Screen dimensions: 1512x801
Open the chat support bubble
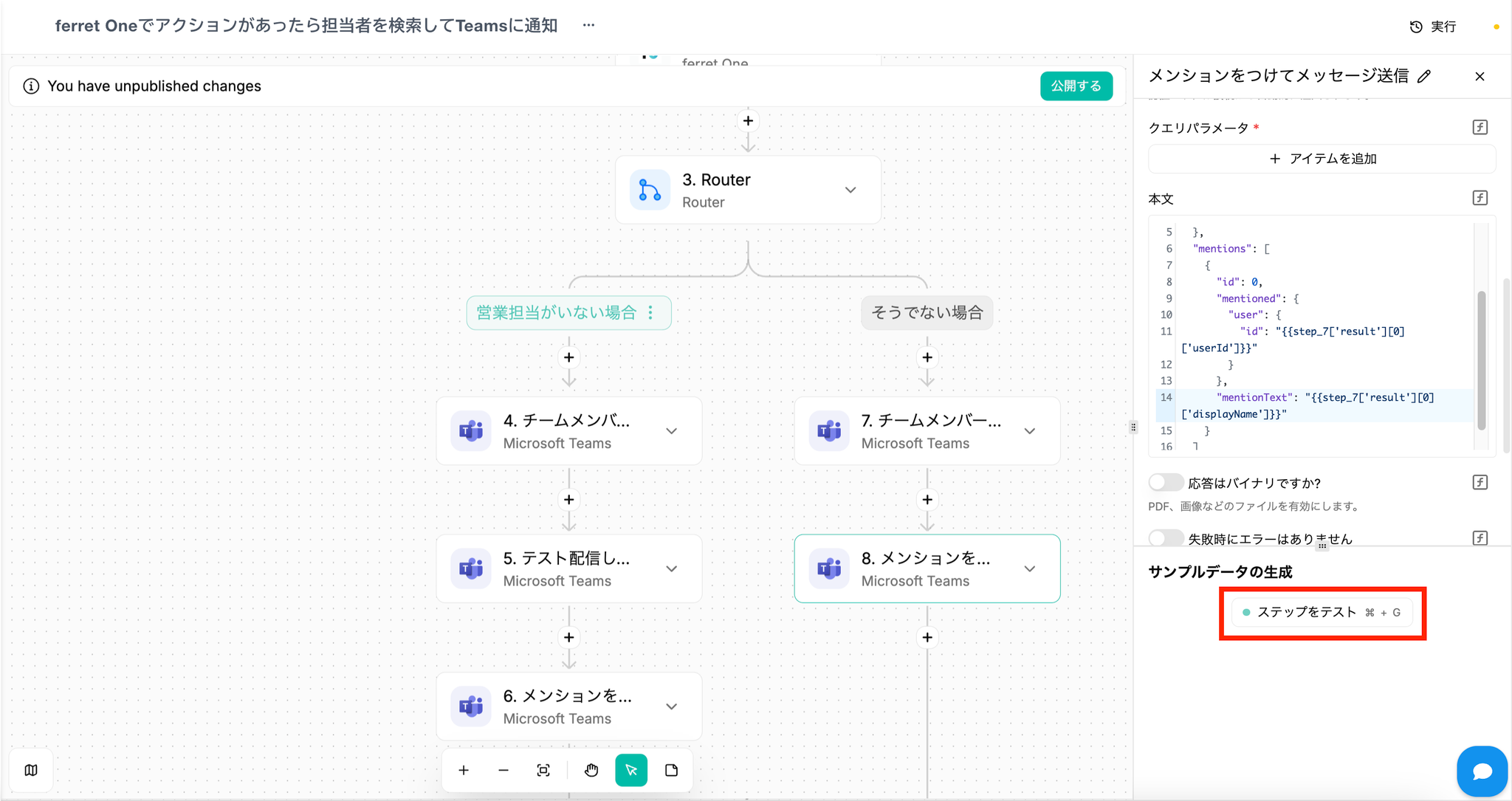1481,771
